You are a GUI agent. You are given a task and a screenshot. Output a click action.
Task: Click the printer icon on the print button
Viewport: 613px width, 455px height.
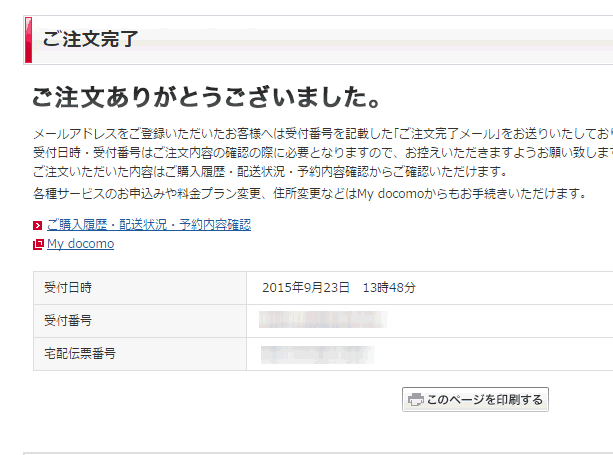(x=415, y=400)
